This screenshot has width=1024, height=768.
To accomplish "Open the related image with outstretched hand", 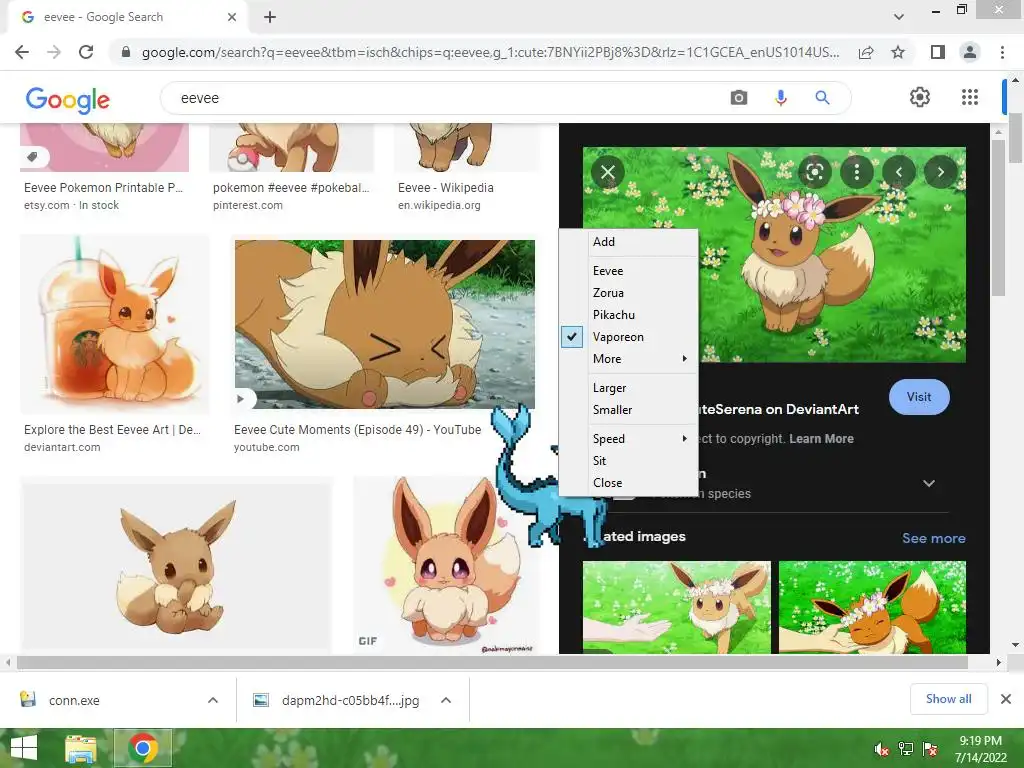I will 677,607.
